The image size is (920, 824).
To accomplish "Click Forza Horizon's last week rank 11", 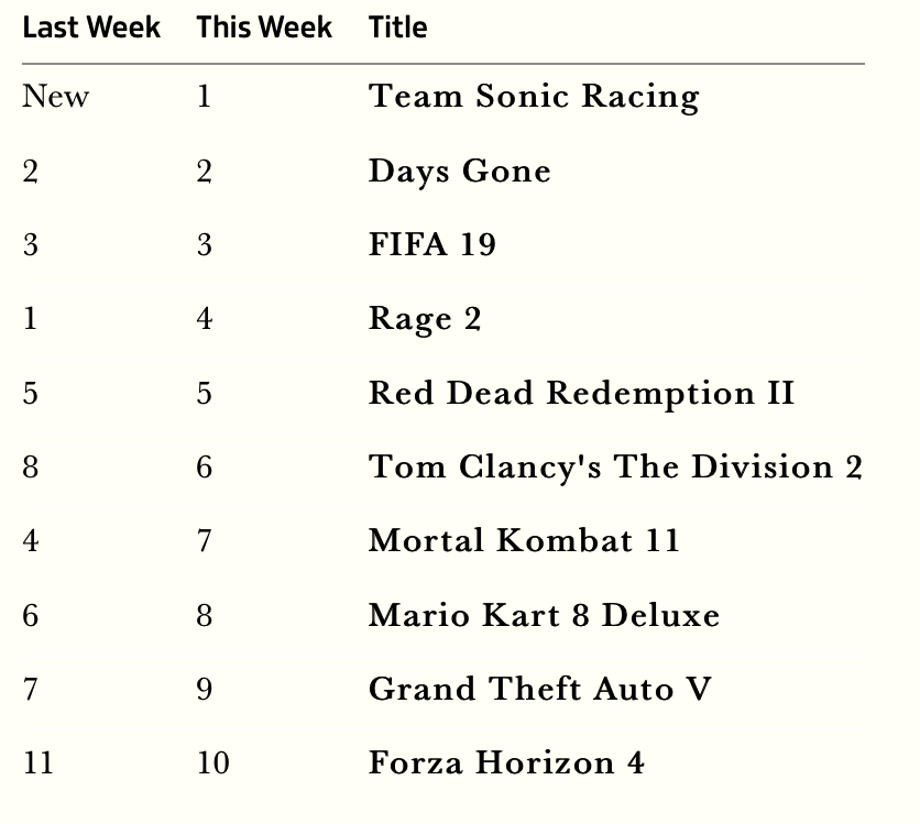I will point(38,764).
